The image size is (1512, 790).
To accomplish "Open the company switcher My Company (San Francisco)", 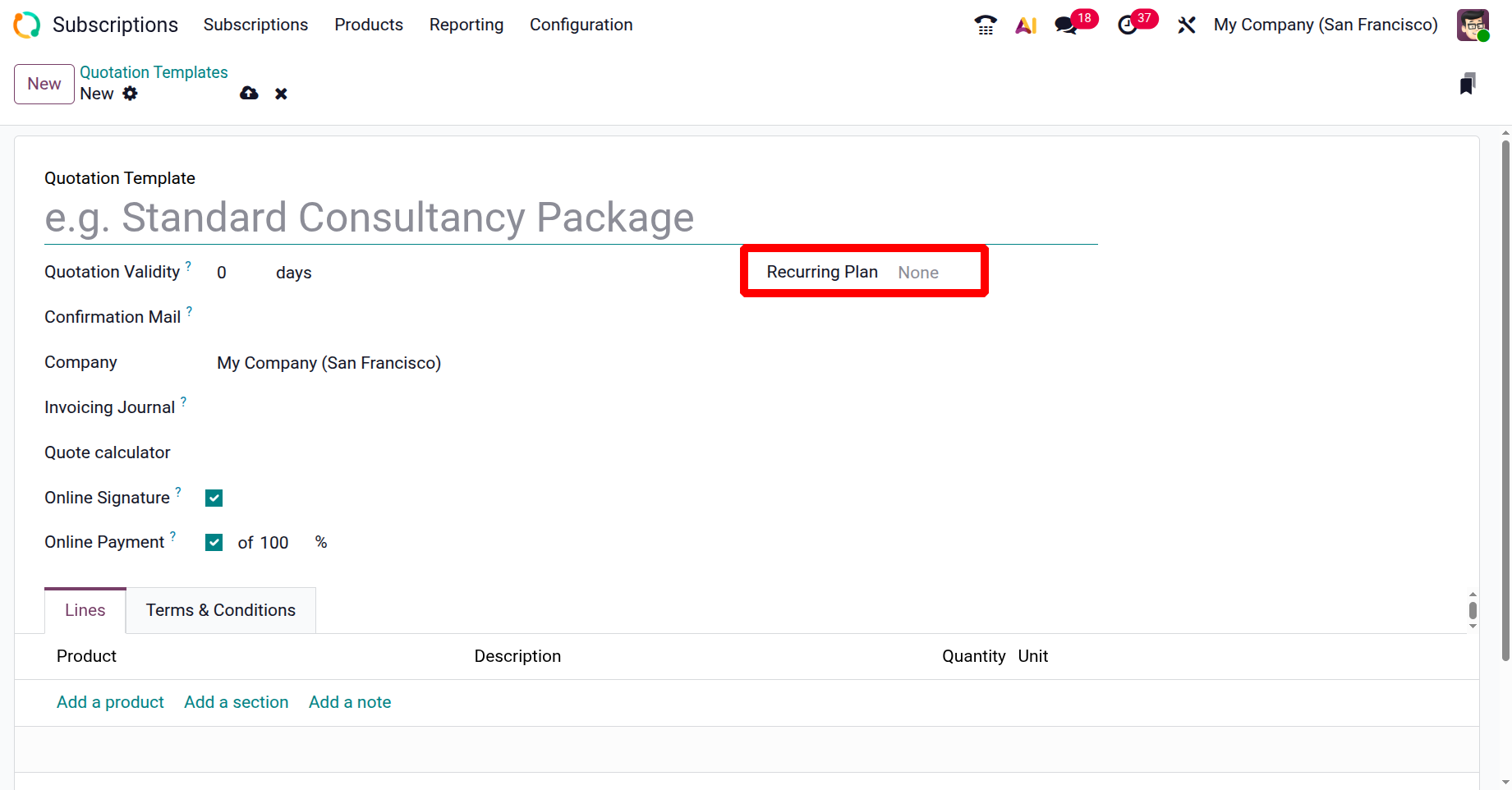I will click(1326, 25).
